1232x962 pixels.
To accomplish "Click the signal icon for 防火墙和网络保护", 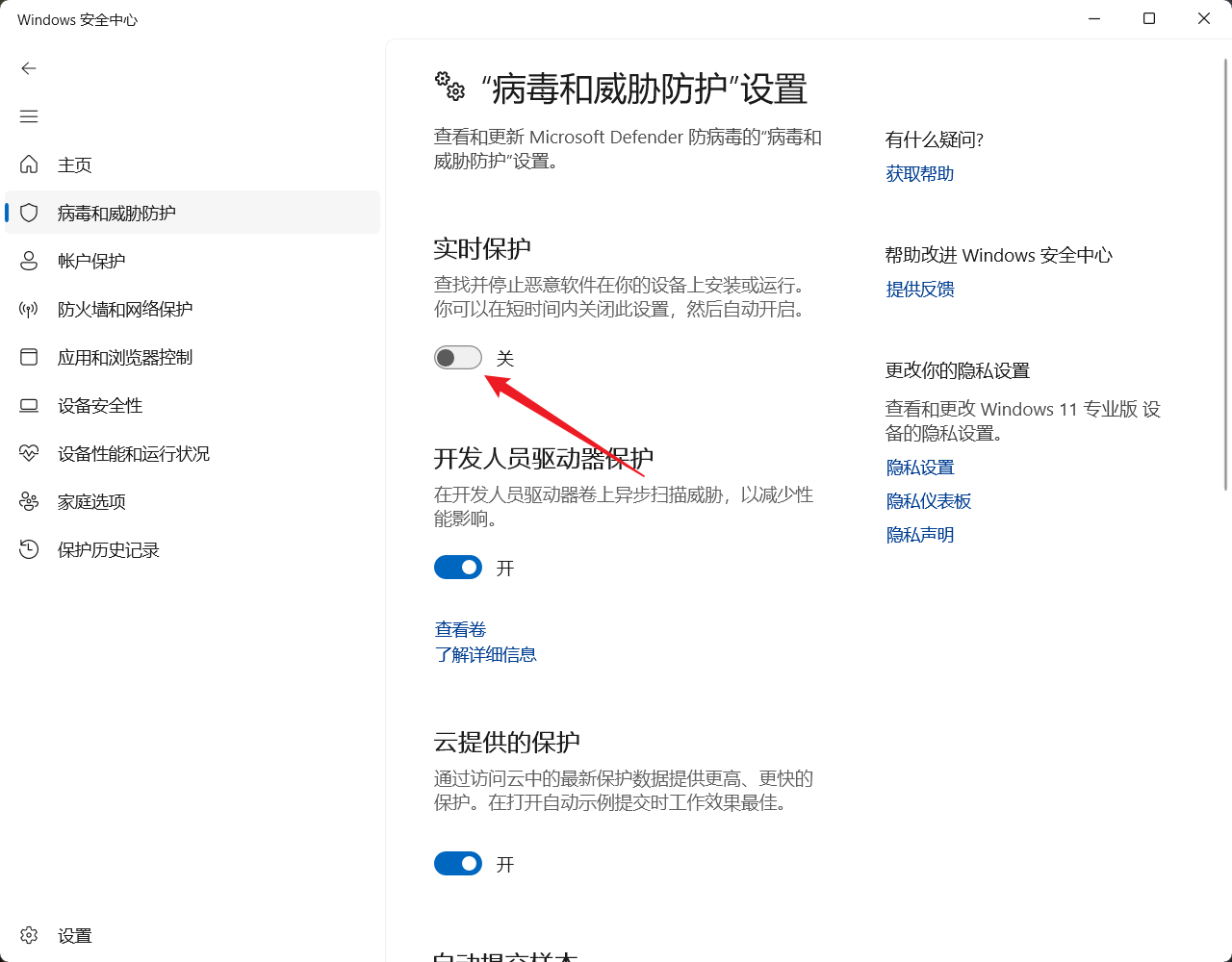I will (29, 309).
